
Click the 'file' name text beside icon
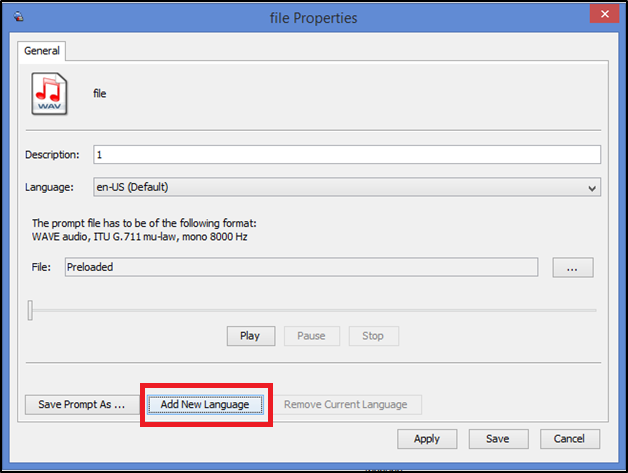tap(100, 94)
